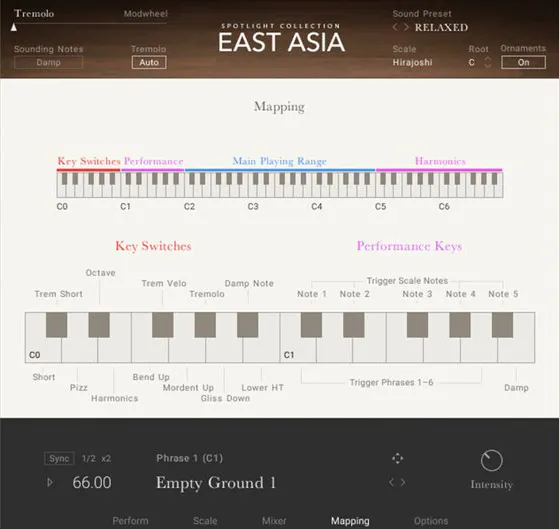Switch to the Mixer tab

[x=274, y=520]
